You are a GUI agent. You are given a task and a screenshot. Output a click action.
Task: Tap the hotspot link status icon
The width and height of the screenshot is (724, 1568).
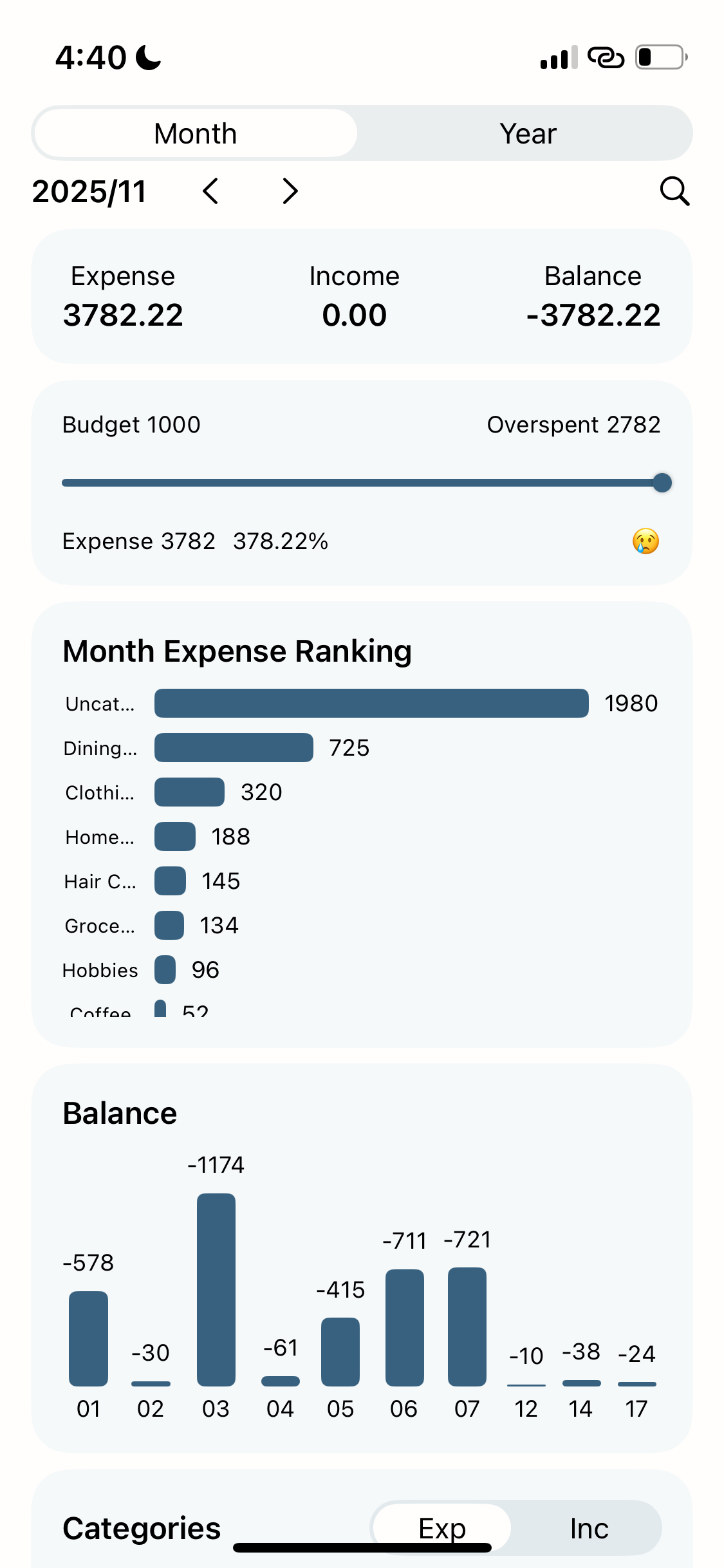click(606, 57)
